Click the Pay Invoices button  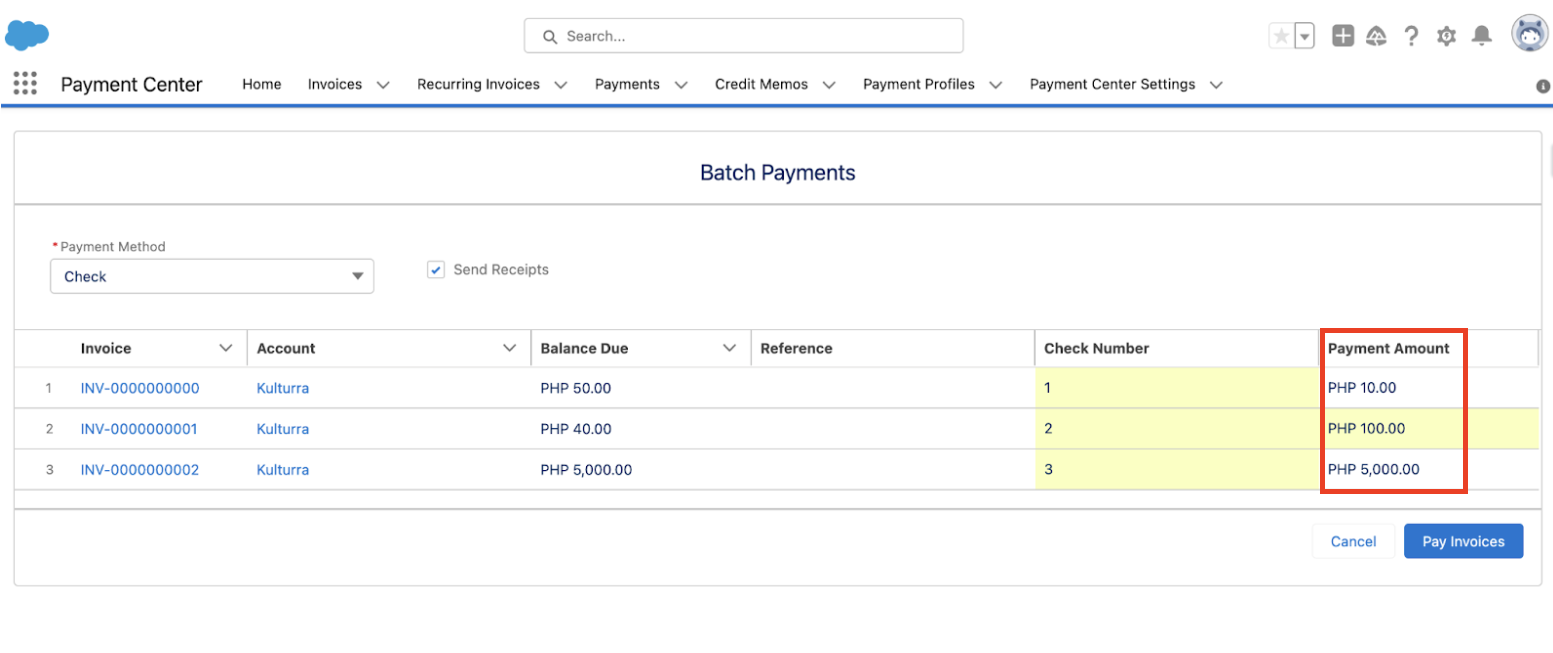1463,541
